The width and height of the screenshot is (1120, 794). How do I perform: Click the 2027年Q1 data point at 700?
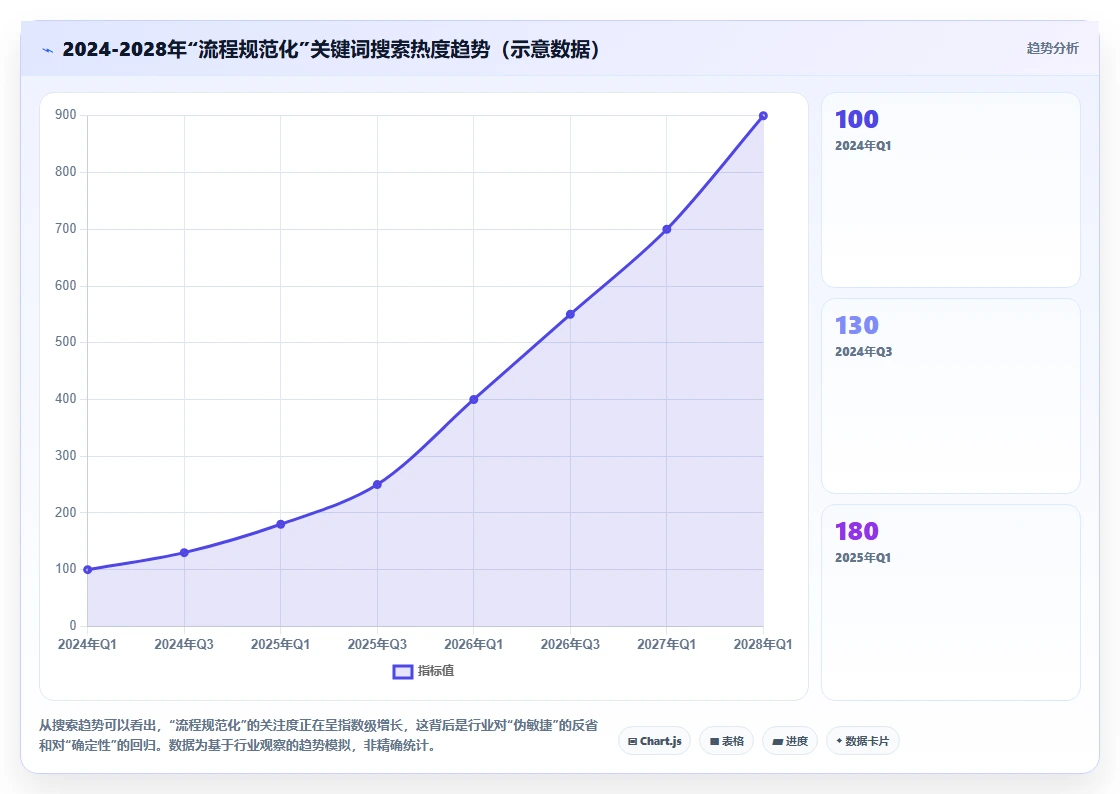point(666,229)
